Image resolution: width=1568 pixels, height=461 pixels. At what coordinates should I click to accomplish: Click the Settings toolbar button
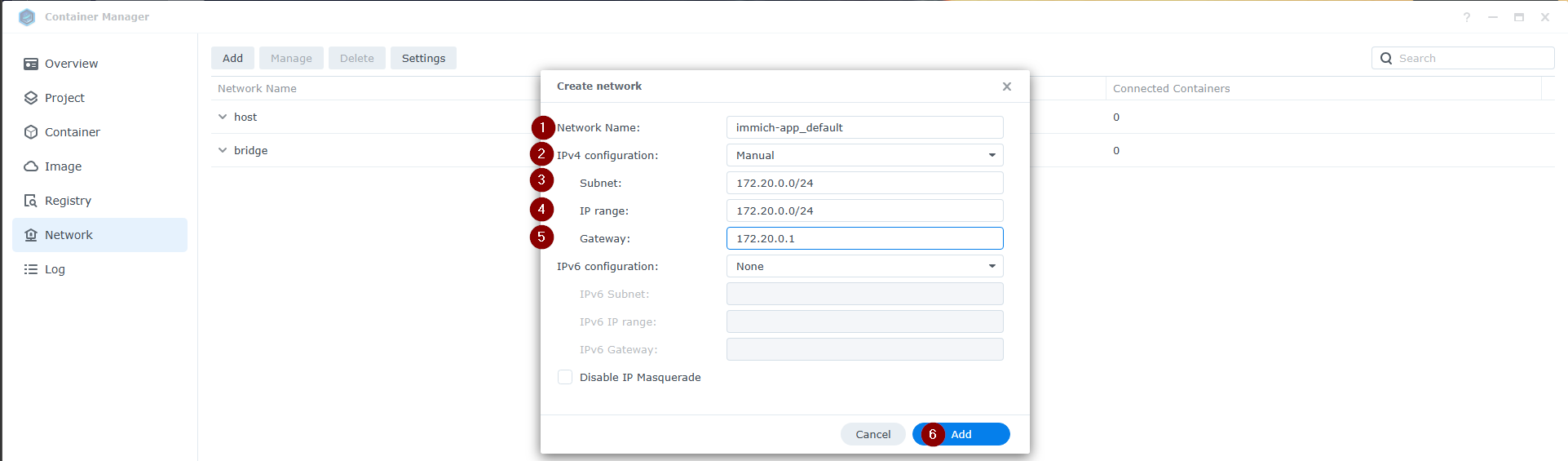(423, 58)
